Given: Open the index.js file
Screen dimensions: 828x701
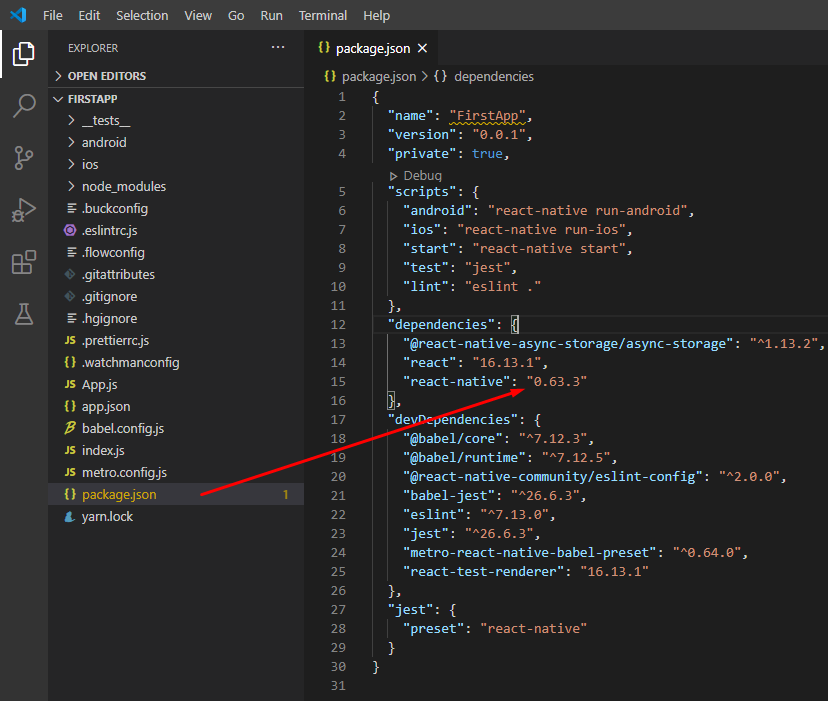Looking at the screenshot, I should pos(176,451).
